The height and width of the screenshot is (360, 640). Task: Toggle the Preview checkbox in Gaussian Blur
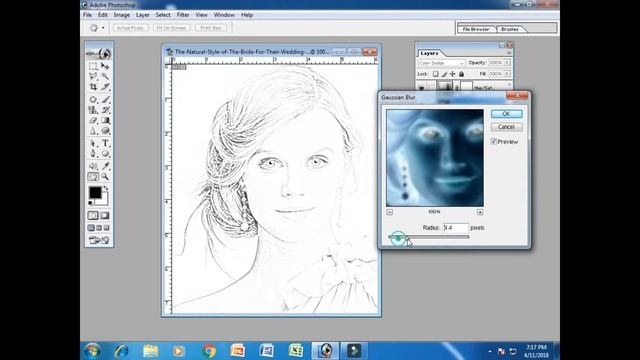click(493, 141)
